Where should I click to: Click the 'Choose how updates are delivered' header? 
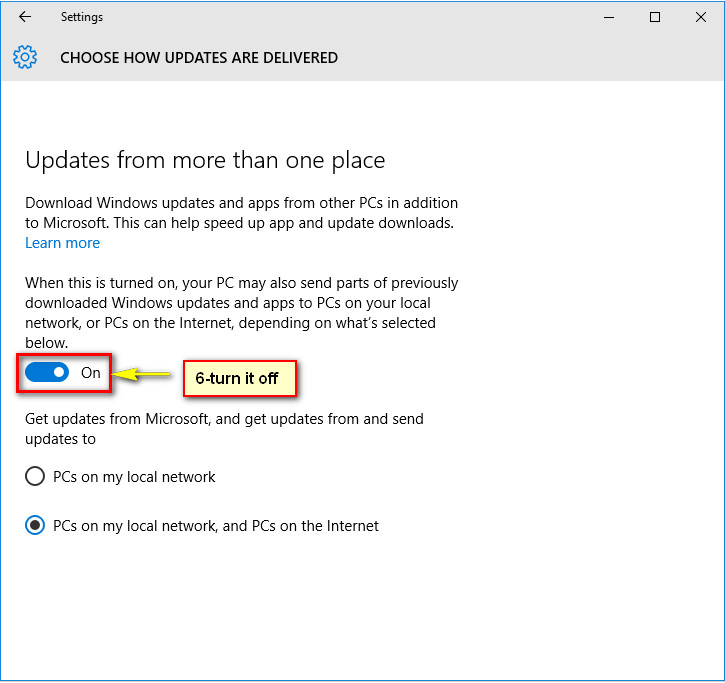[x=199, y=58]
